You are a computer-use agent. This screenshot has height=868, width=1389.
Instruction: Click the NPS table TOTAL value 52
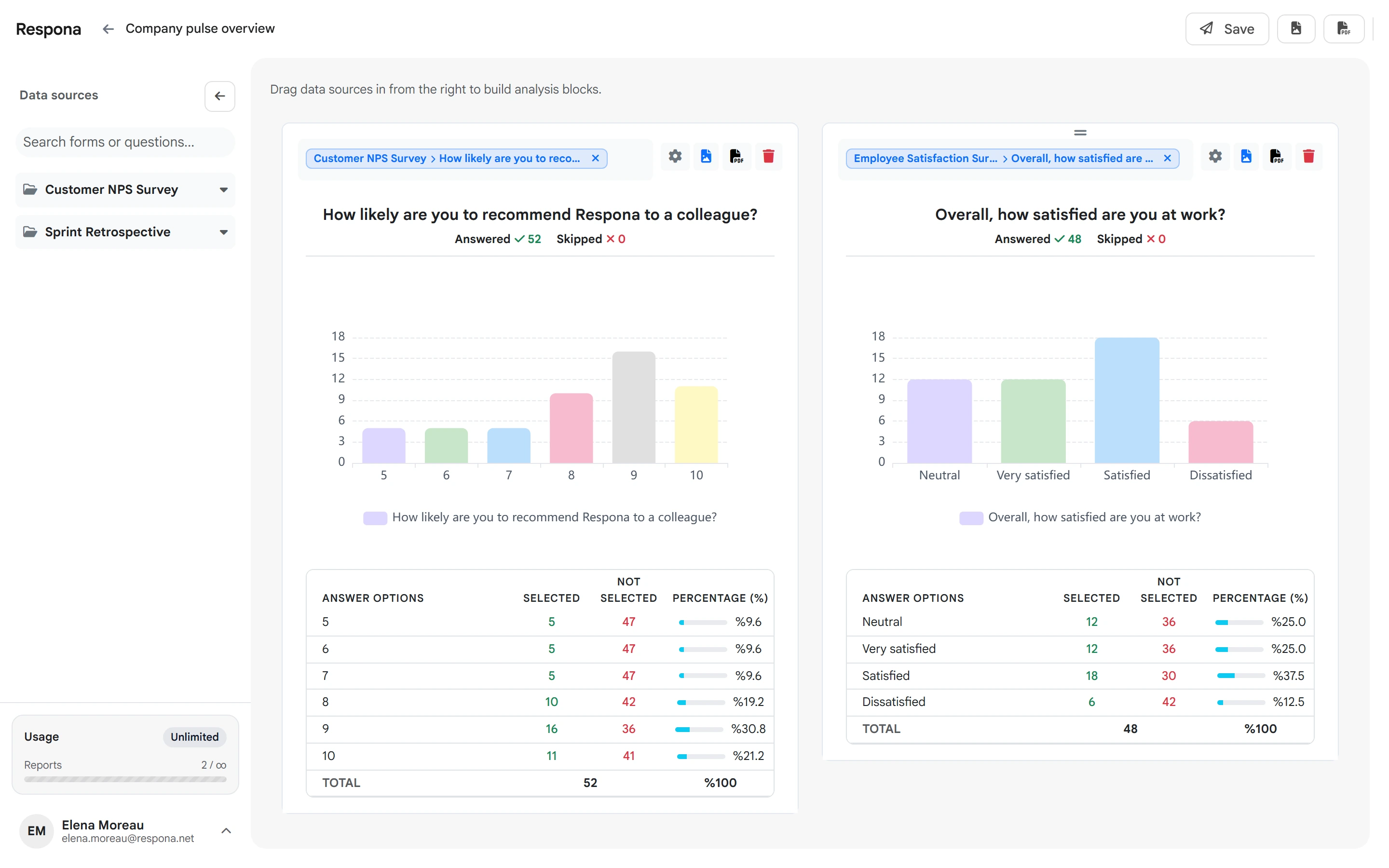coord(590,783)
